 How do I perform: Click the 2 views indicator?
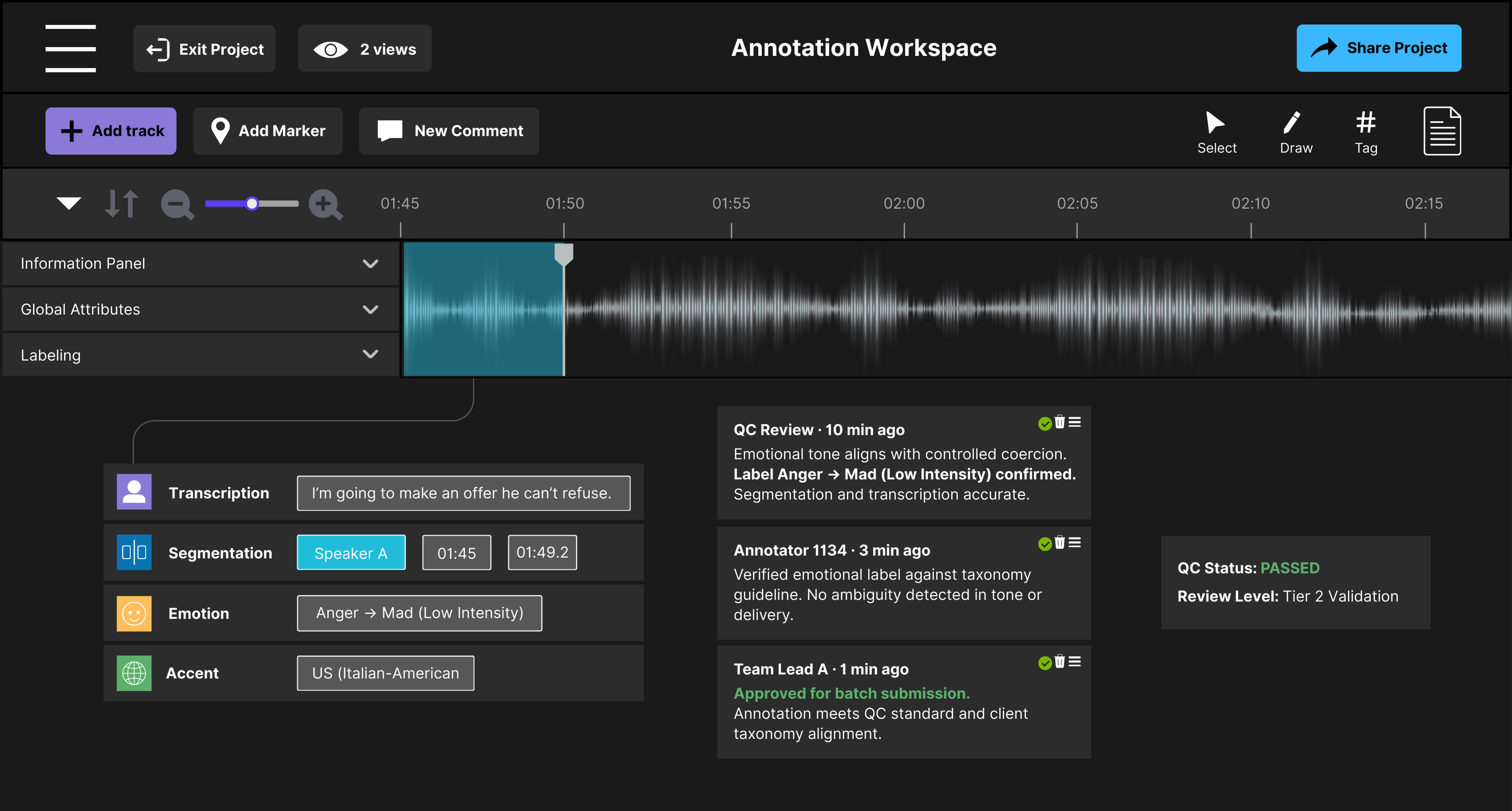[x=364, y=48]
